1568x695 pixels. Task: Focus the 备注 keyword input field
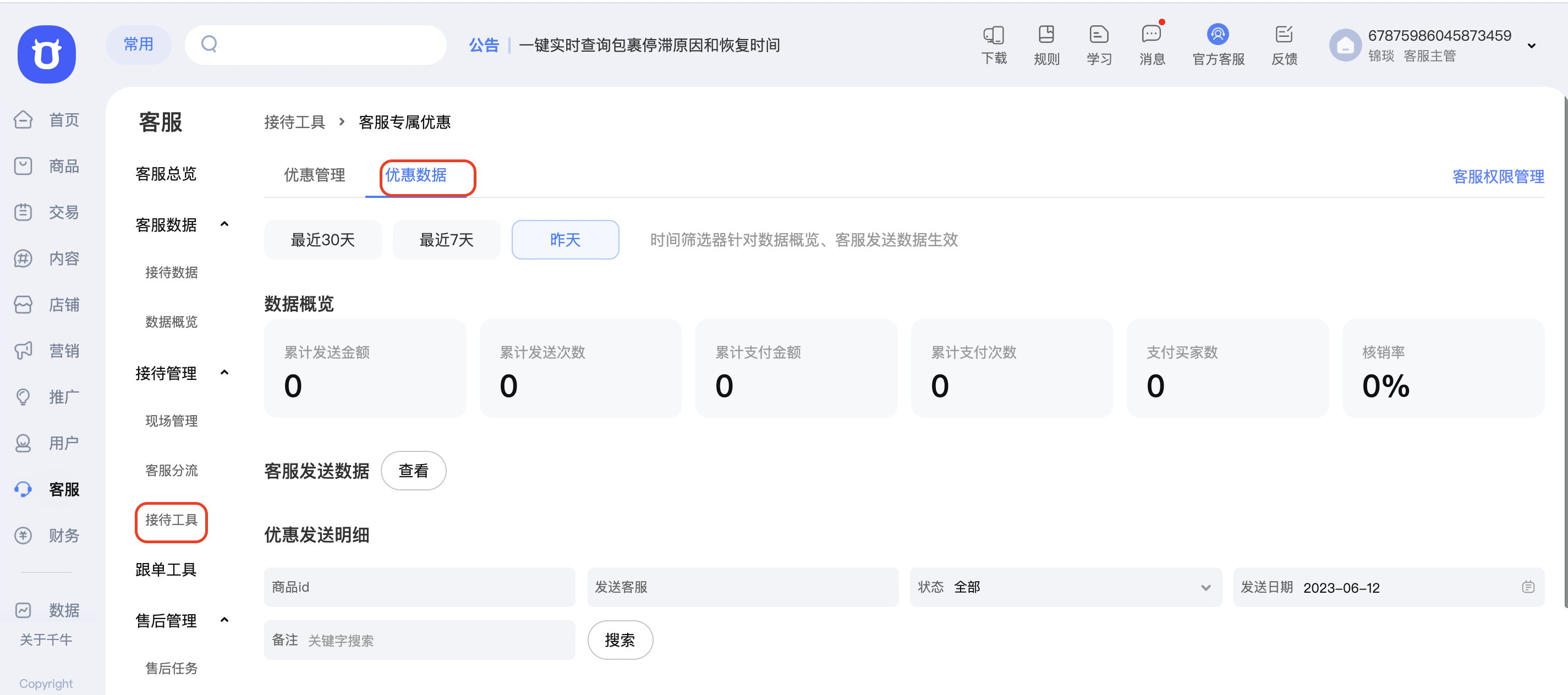tap(419, 640)
